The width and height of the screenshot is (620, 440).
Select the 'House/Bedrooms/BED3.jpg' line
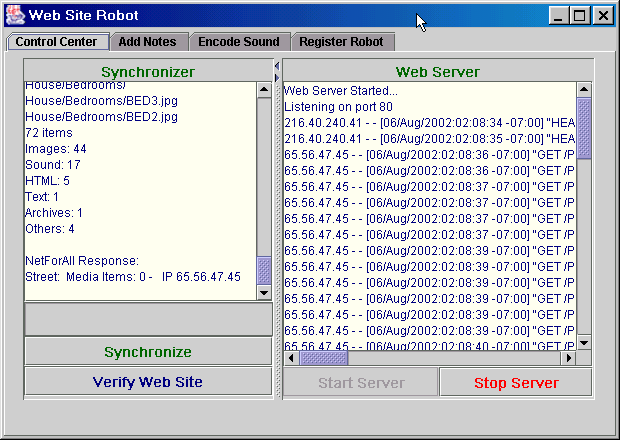[x=101, y=101]
